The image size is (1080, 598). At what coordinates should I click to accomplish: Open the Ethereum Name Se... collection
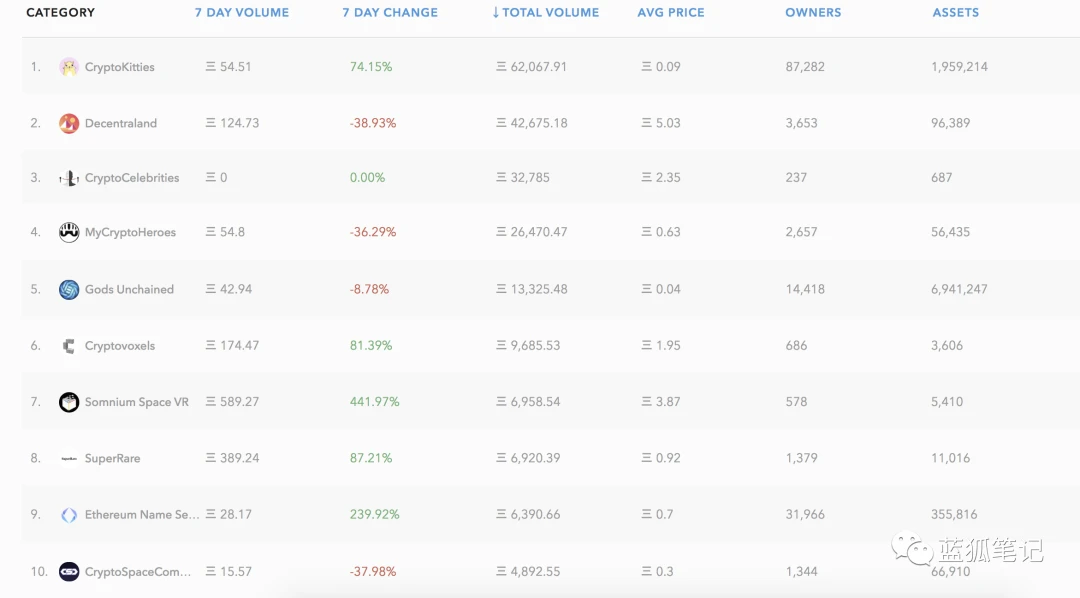[142, 515]
